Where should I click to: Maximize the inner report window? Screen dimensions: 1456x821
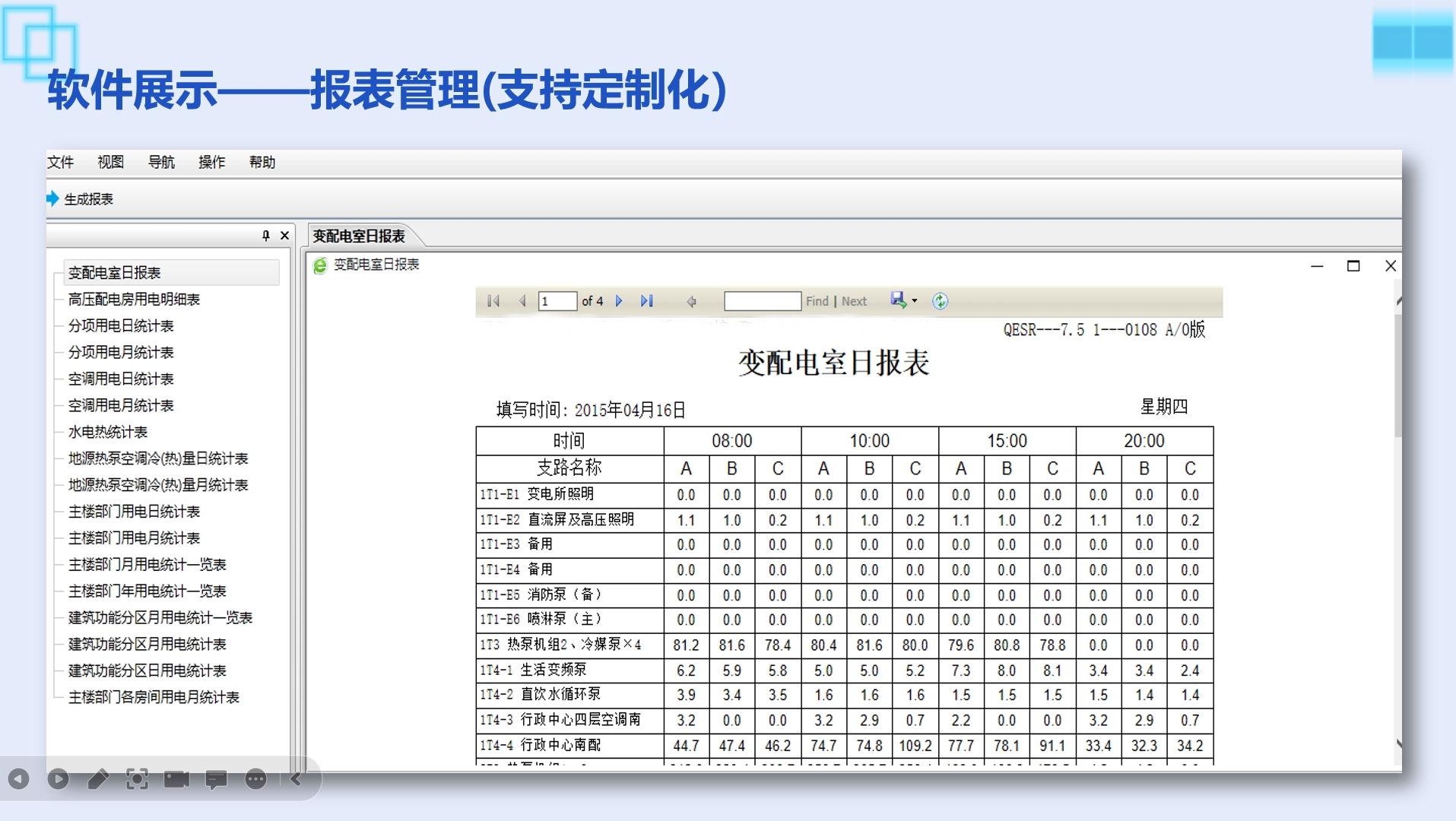click(x=1353, y=266)
